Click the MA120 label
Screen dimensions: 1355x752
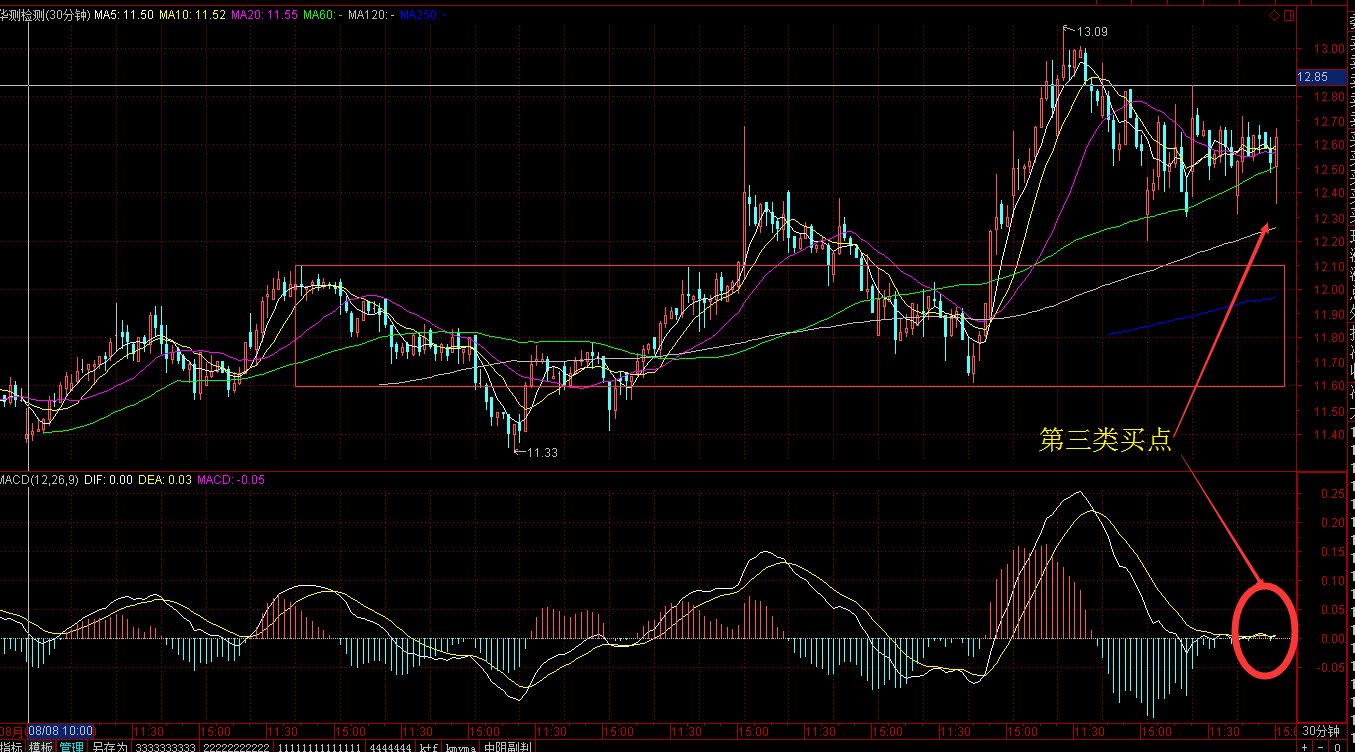click(x=371, y=15)
